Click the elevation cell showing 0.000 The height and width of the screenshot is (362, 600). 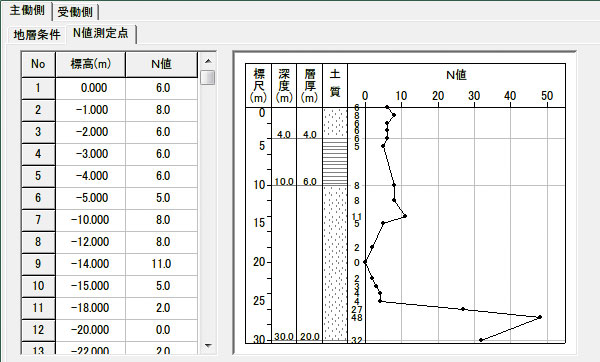(x=91, y=88)
